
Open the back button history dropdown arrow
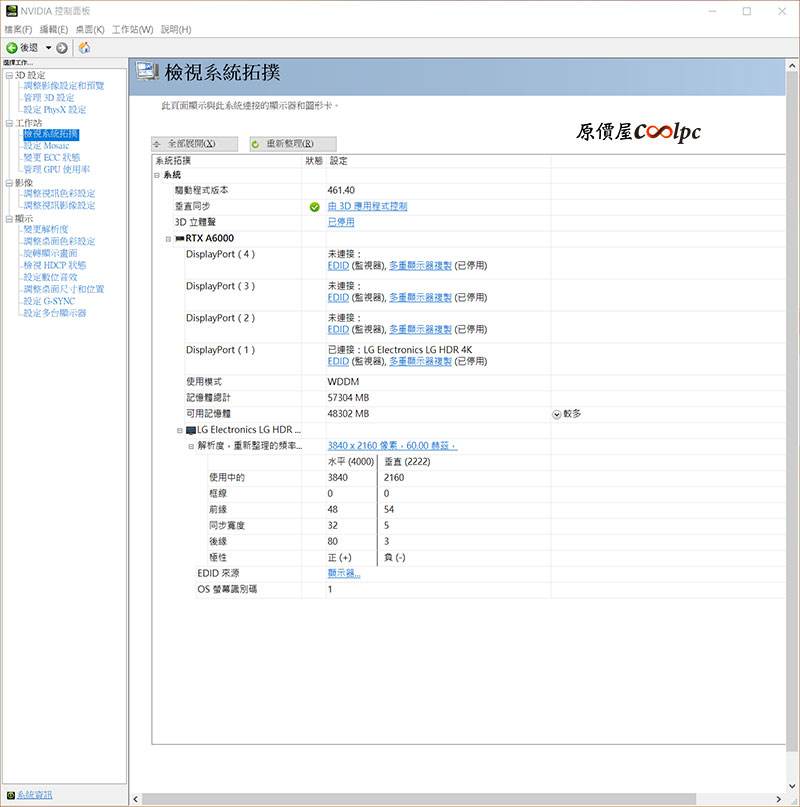tap(47, 48)
